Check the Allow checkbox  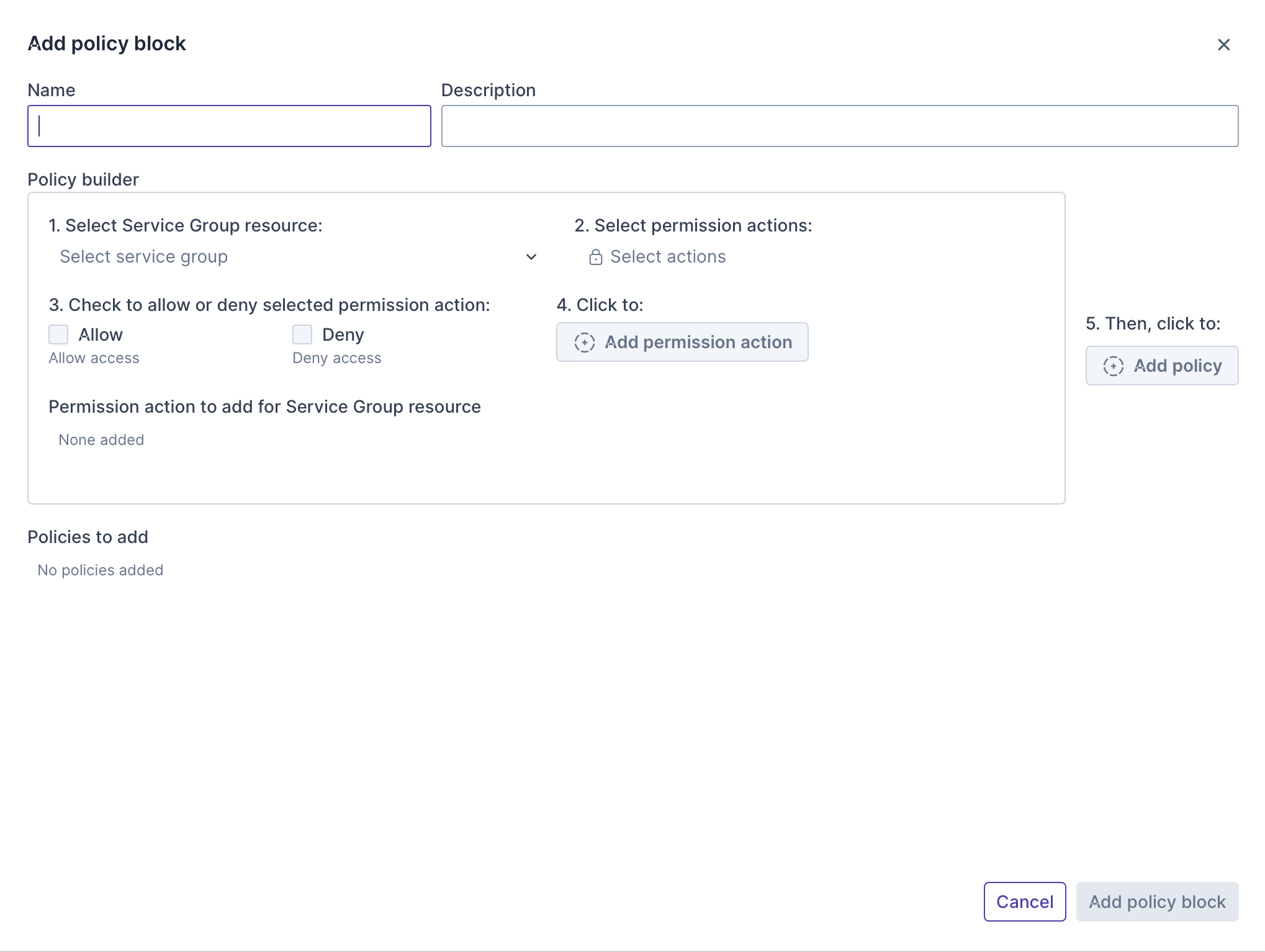[x=58, y=335]
